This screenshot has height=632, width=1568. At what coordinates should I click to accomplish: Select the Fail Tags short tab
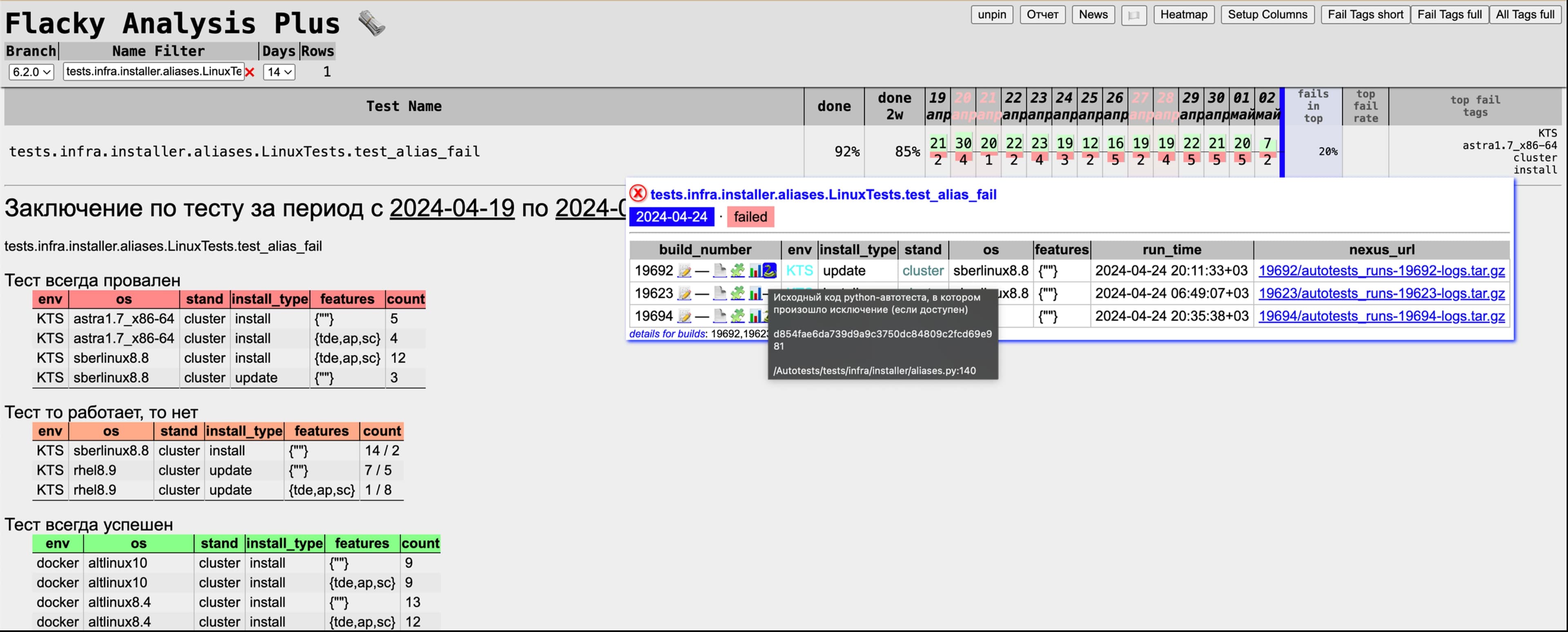click(1365, 15)
